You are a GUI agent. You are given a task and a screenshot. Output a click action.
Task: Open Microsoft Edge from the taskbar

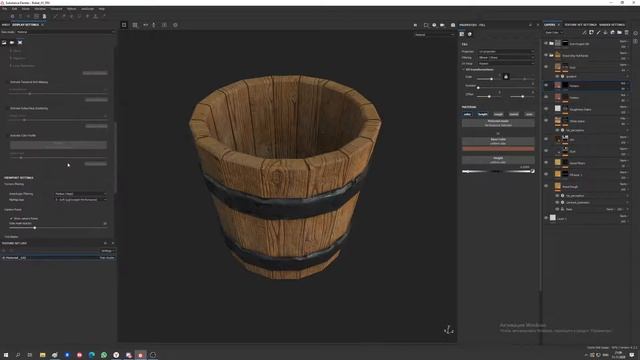(91, 355)
